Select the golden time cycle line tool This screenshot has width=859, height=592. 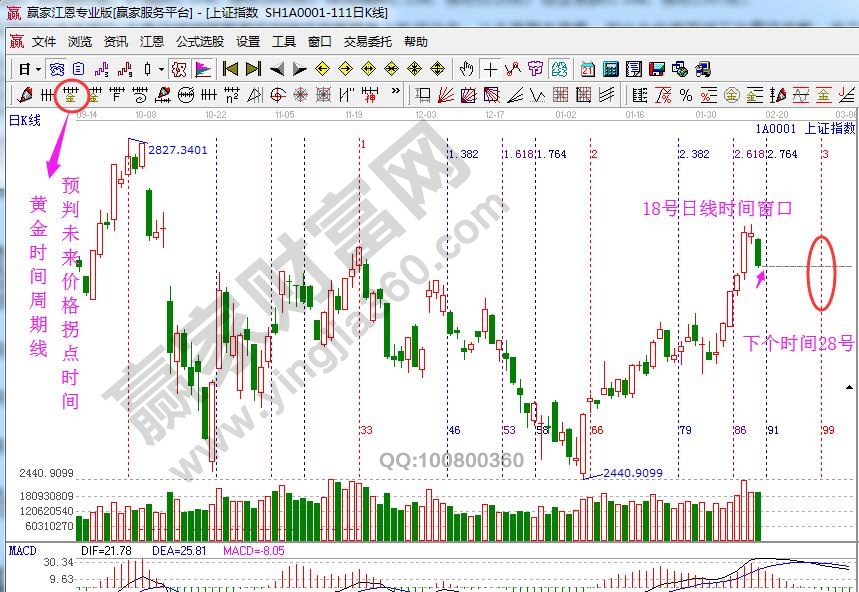70,95
